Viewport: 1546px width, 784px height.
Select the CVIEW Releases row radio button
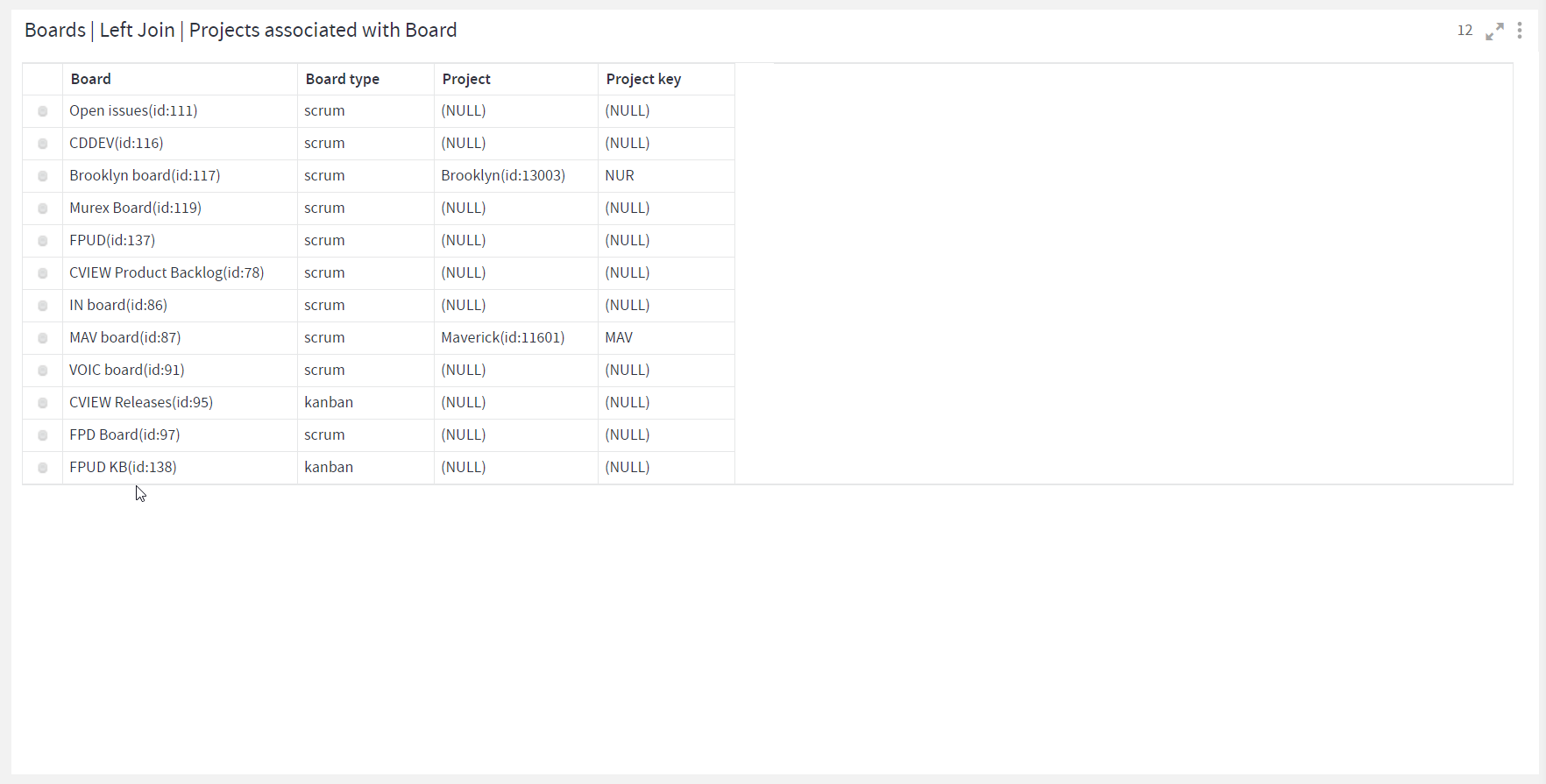click(x=42, y=403)
